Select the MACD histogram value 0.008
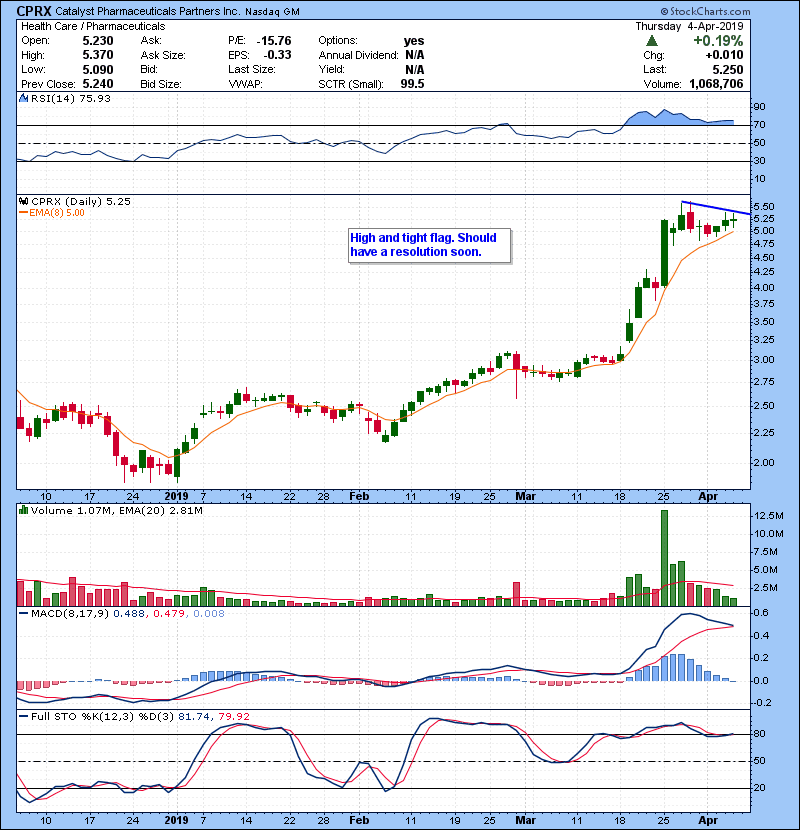This screenshot has width=800, height=830. pos(209,614)
